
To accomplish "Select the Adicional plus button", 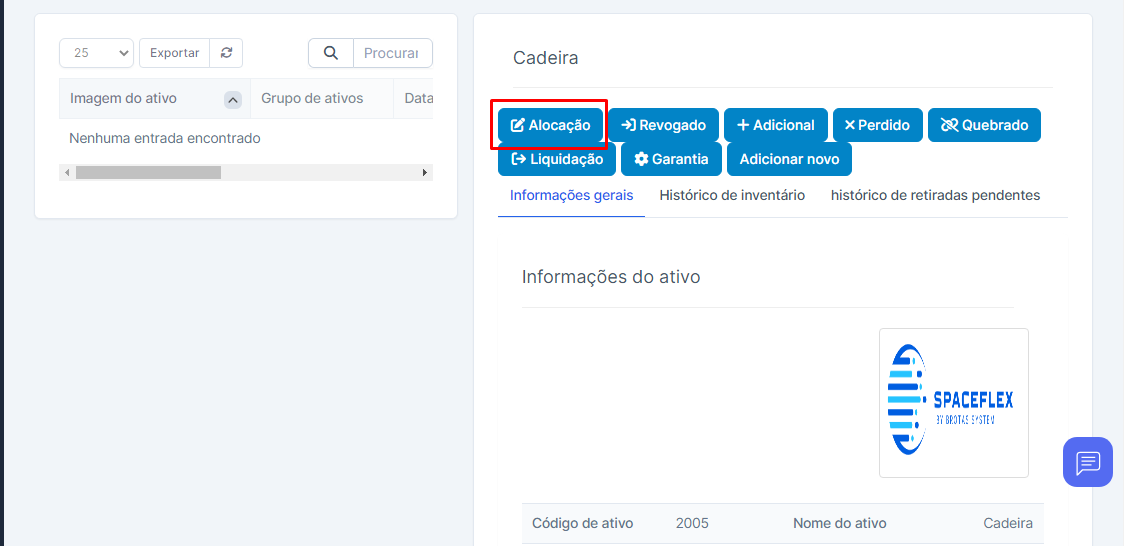I will point(775,125).
